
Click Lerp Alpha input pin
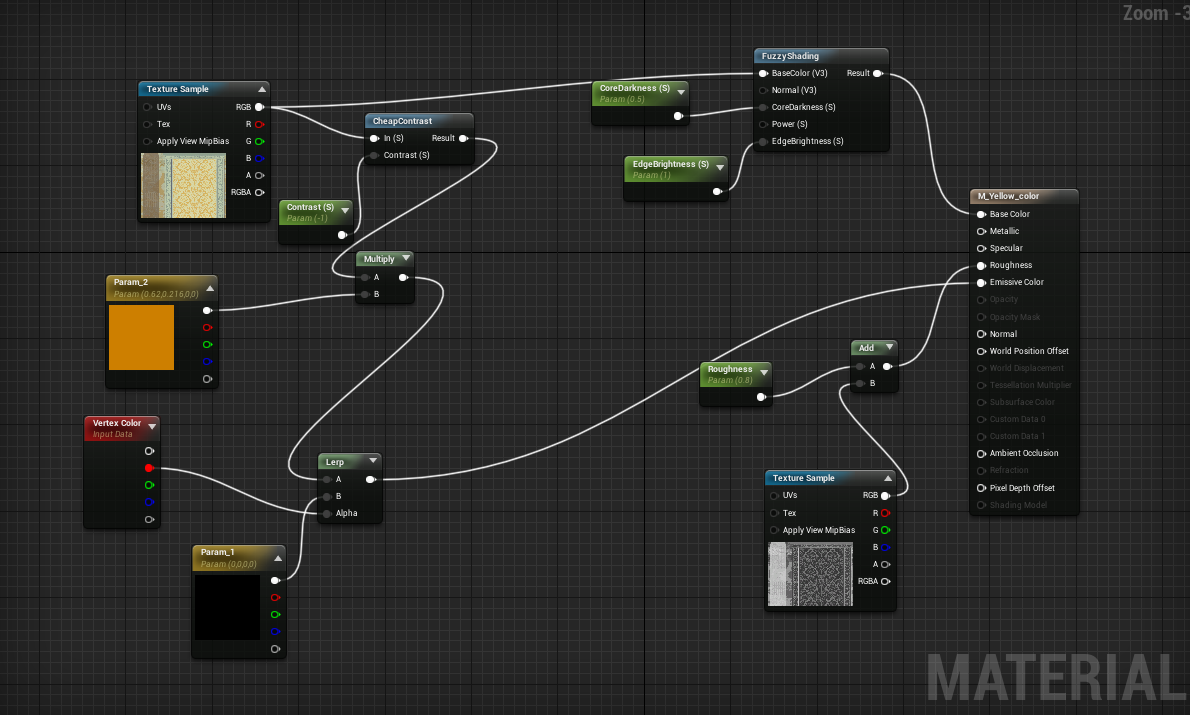coord(327,514)
